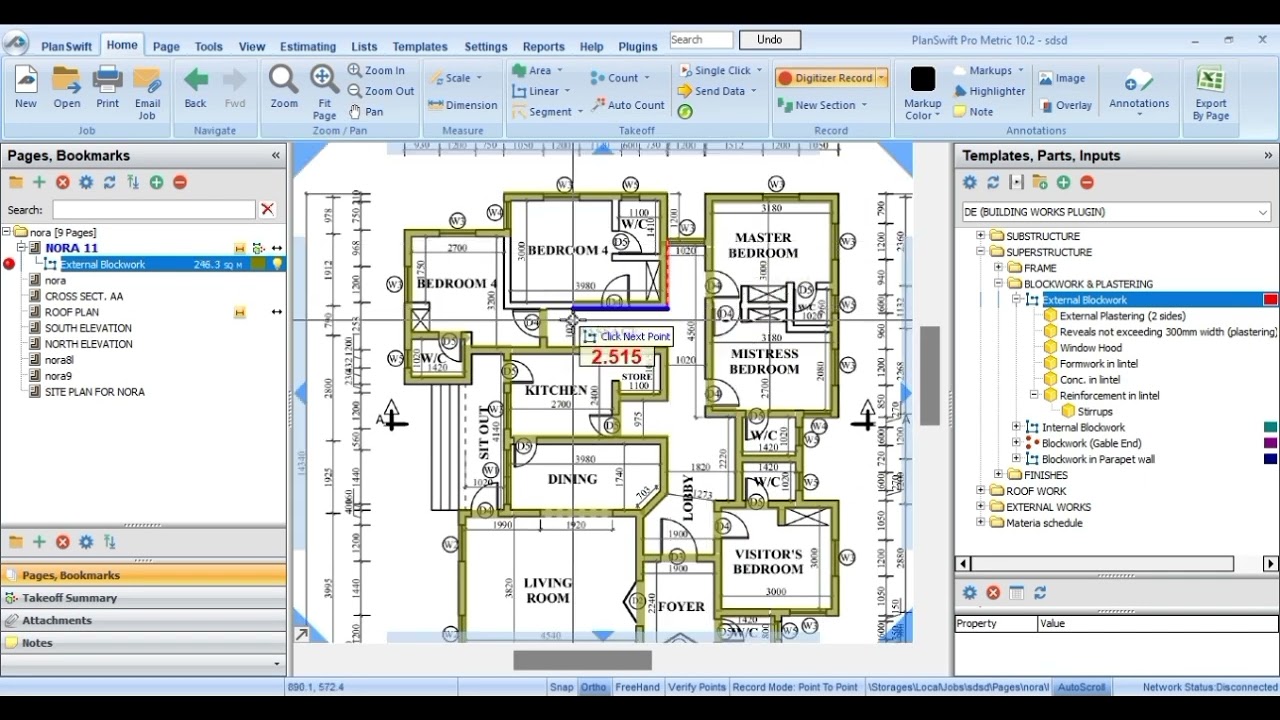Viewport: 1280px width, 720px height.
Task: Add a new page with the green plus in Pages panel
Action: pos(39,182)
